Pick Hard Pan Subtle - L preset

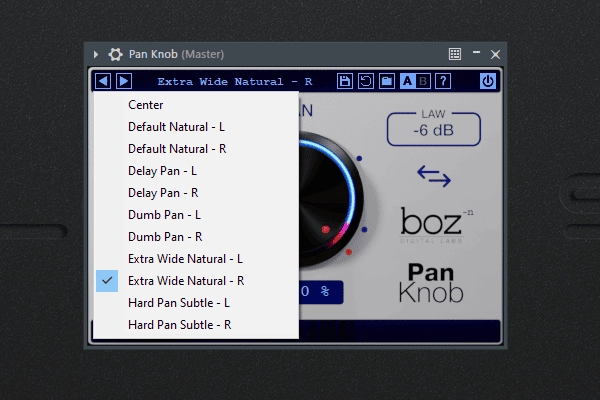point(196,303)
